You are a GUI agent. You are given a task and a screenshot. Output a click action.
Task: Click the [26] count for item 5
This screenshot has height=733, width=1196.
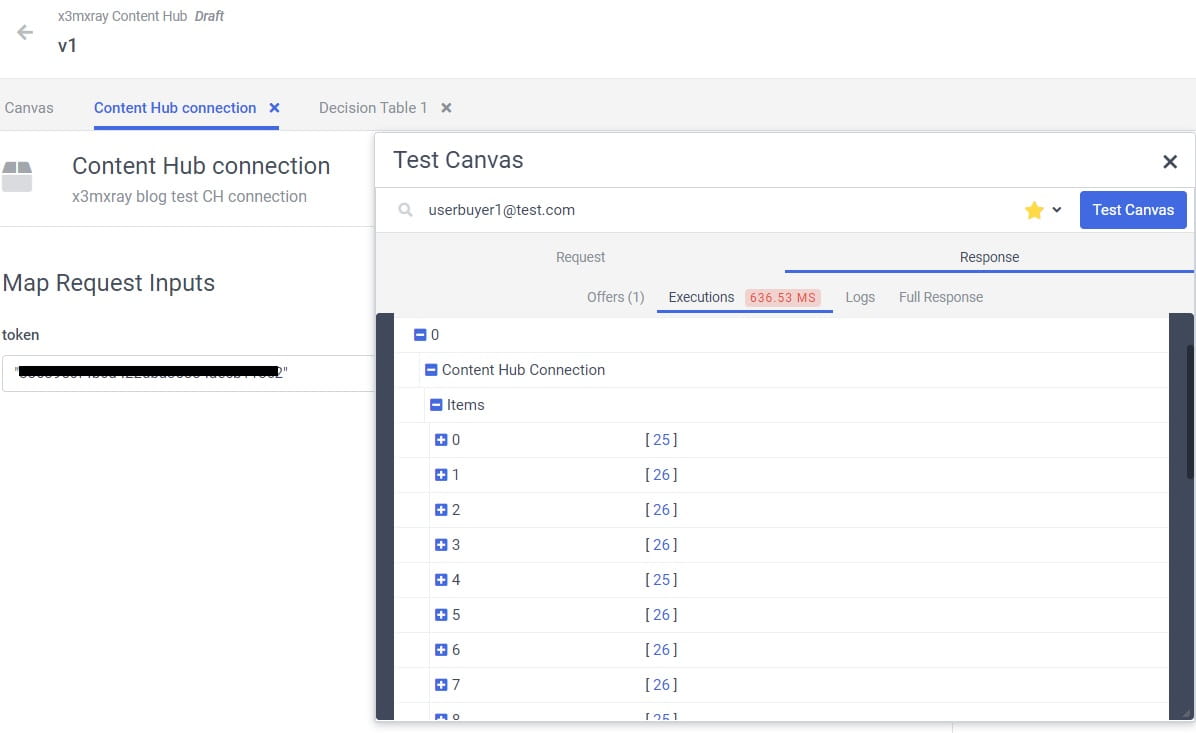point(661,615)
